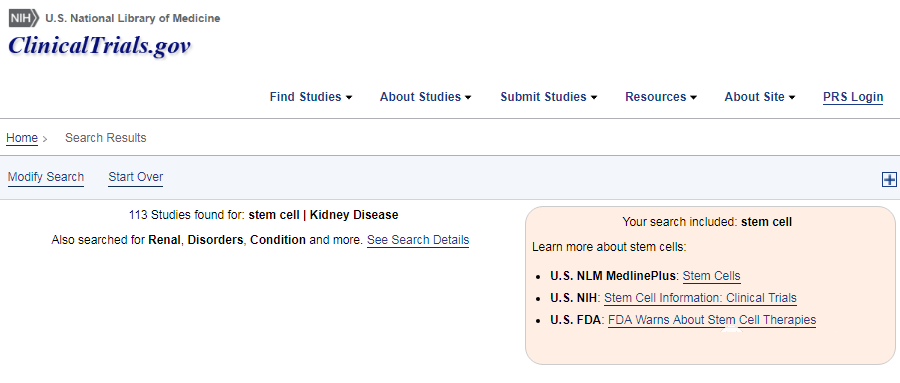Click the NIH logo badge

24,18
